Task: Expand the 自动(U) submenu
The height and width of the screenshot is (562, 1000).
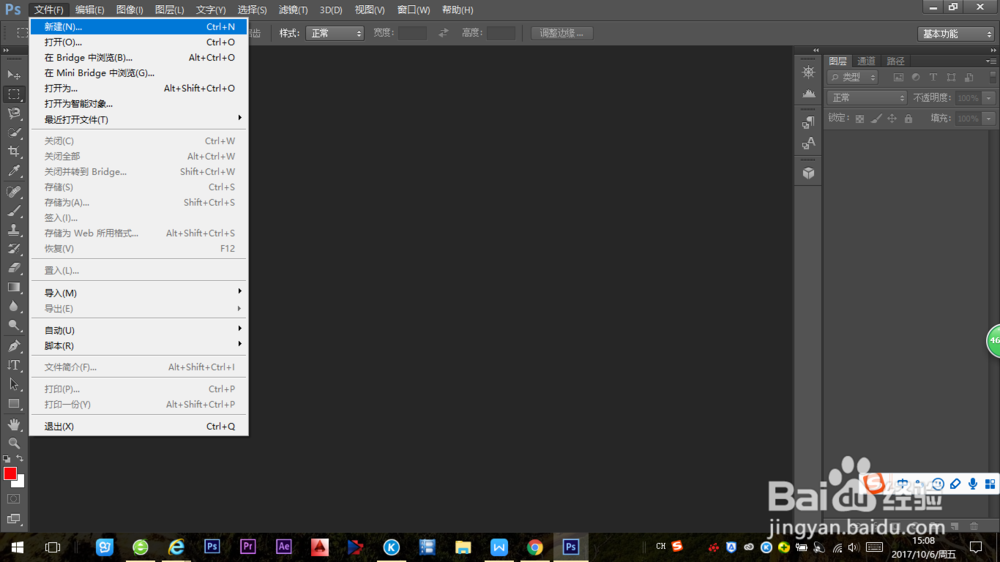Action: click(x=138, y=330)
